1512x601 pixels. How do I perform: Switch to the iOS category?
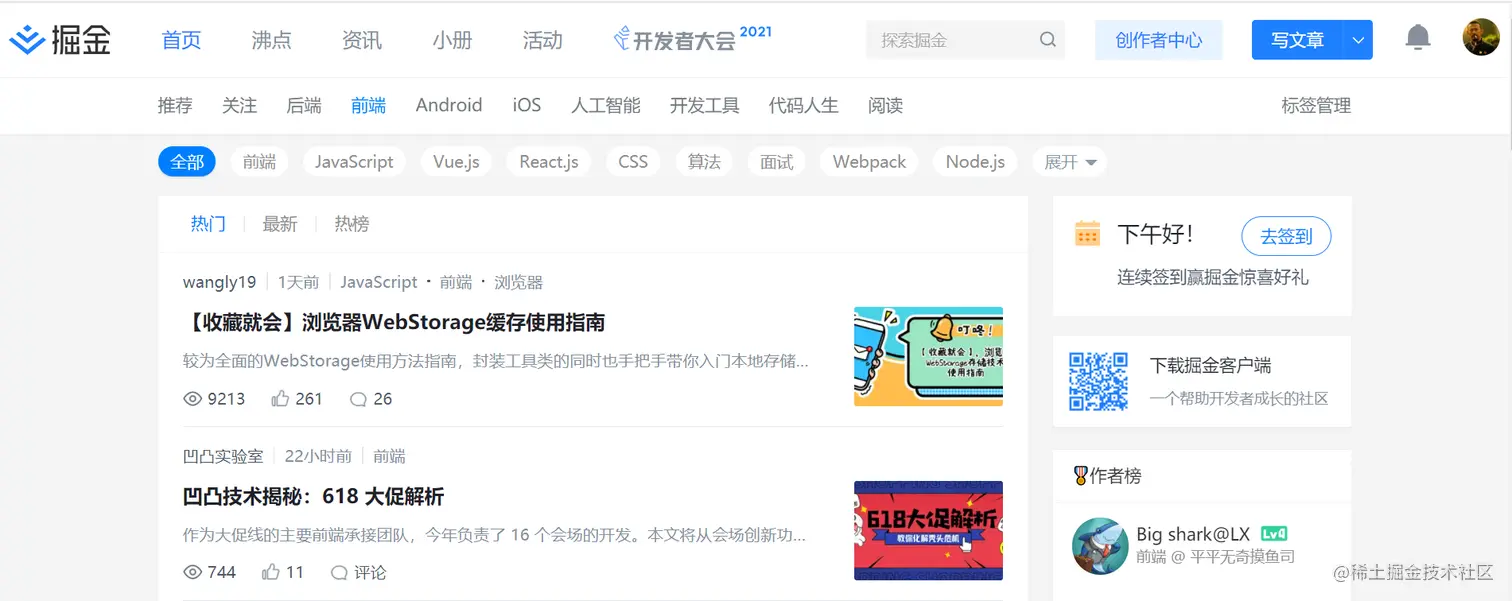point(527,105)
